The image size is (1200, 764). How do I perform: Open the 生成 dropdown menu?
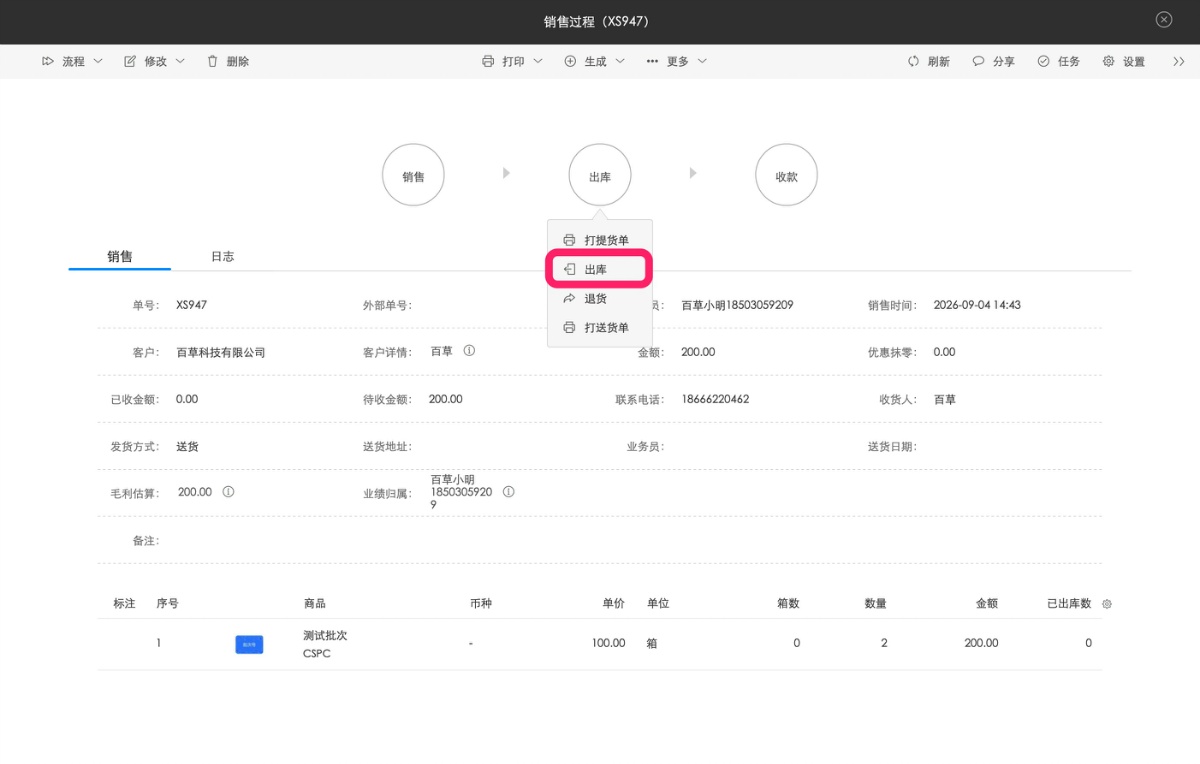tap(595, 61)
